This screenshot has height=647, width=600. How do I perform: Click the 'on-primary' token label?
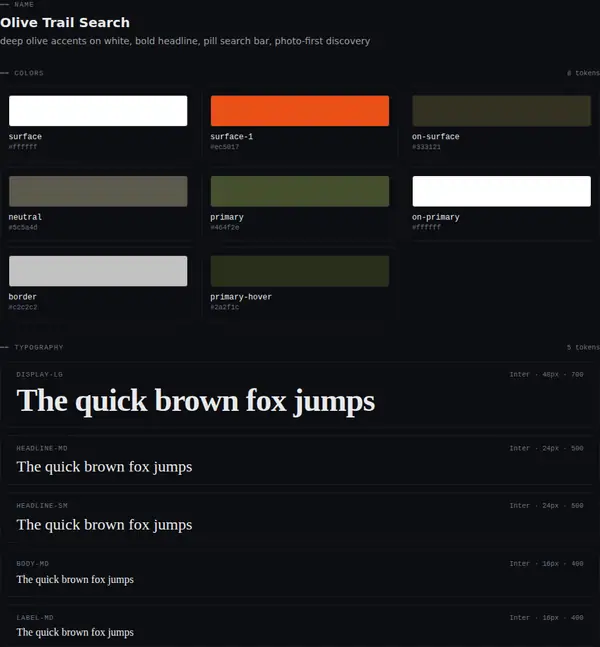436,217
